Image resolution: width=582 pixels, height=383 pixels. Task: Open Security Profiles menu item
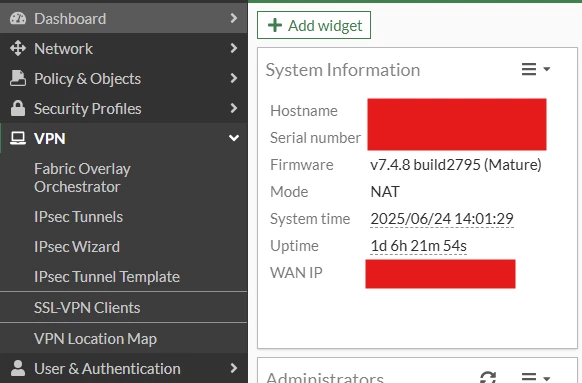point(123,108)
